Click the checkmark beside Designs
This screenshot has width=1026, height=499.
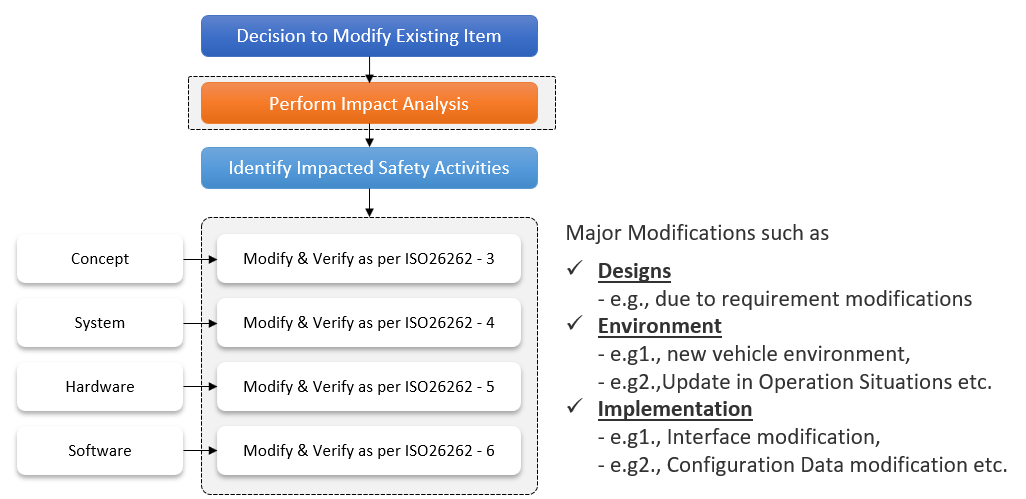pyautogui.click(x=575, y=269)
